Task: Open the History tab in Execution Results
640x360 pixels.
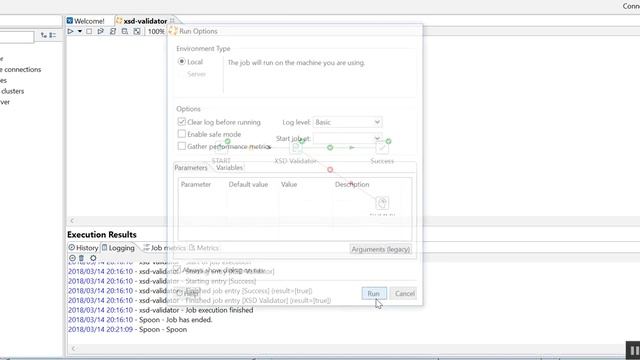Action: [83, 248]
